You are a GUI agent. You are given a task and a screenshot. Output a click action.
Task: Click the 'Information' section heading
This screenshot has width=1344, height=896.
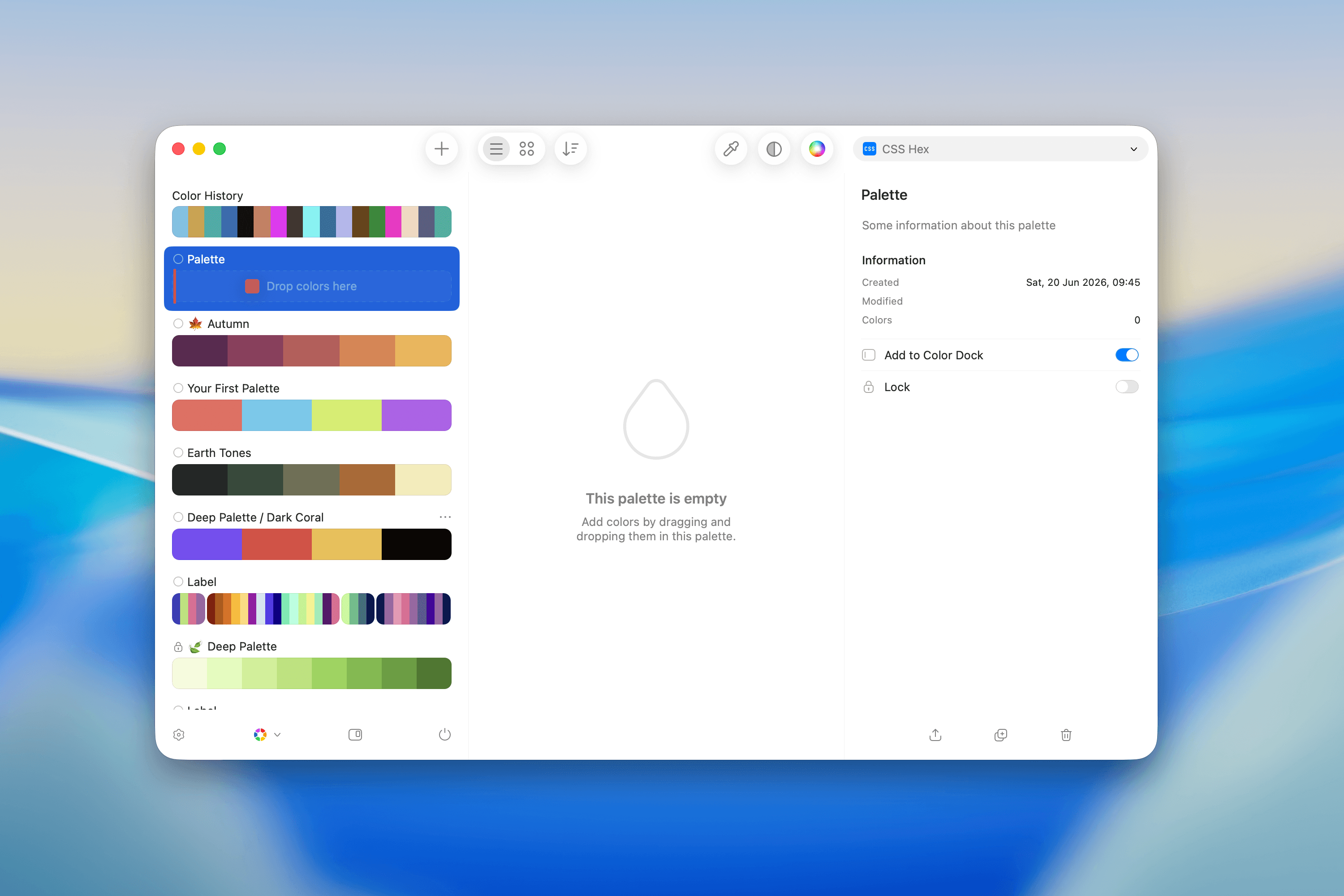click(894, 260)
